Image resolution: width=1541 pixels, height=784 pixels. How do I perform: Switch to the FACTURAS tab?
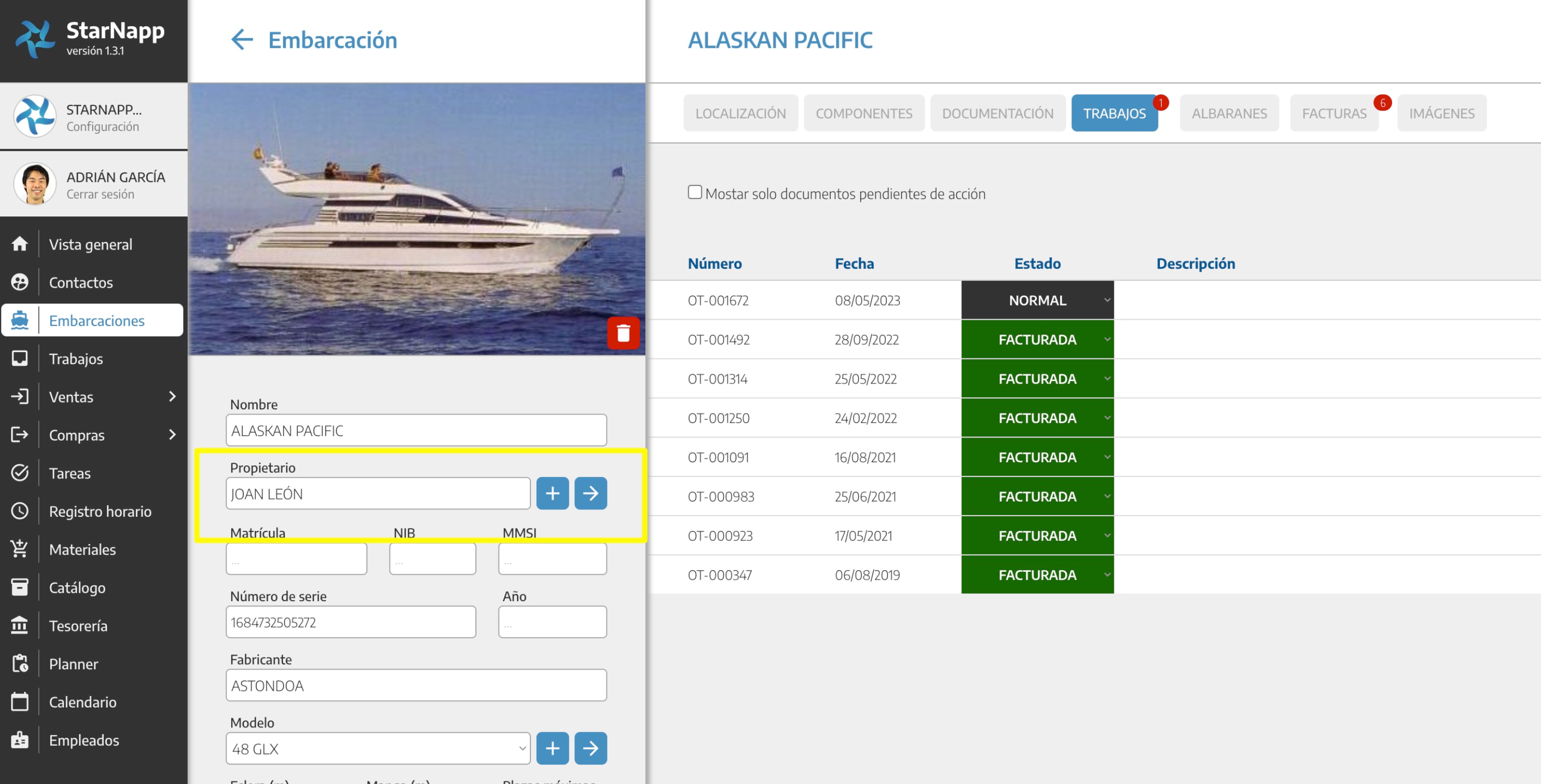[x=1333, y=113]
